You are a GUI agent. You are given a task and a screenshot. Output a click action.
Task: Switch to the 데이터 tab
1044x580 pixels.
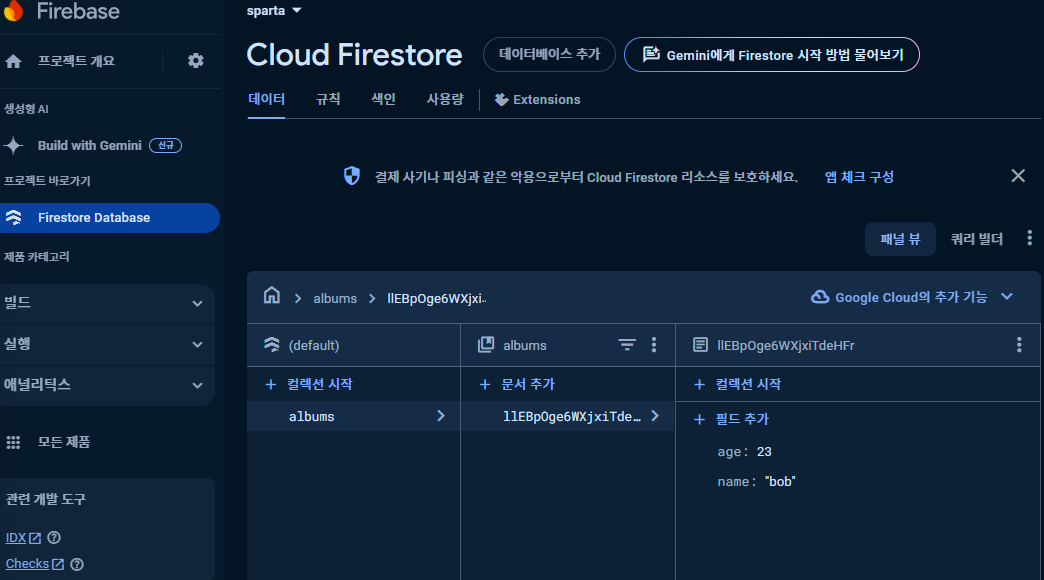click(266, 99)
